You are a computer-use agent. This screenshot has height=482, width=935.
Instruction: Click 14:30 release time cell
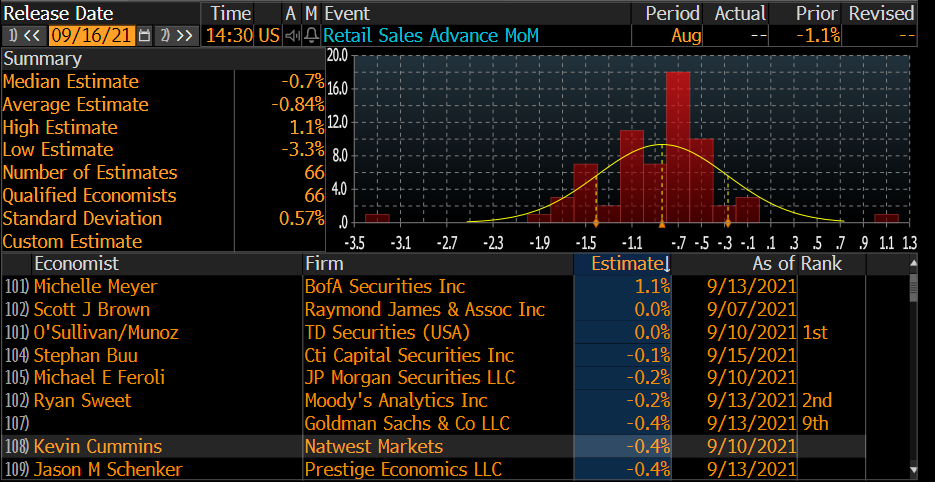[230, 36]
